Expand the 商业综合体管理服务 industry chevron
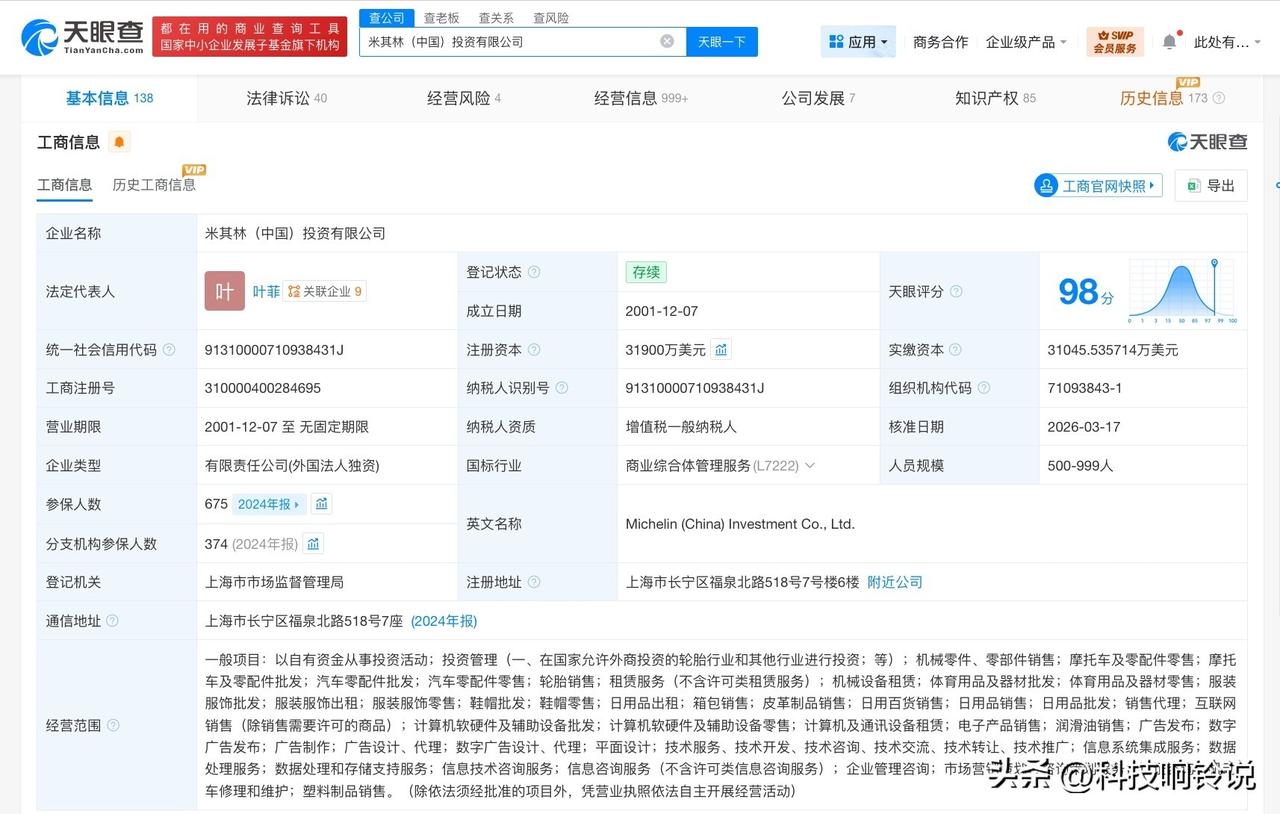Viewport: 1280px width, 814px height. (810, 465)
